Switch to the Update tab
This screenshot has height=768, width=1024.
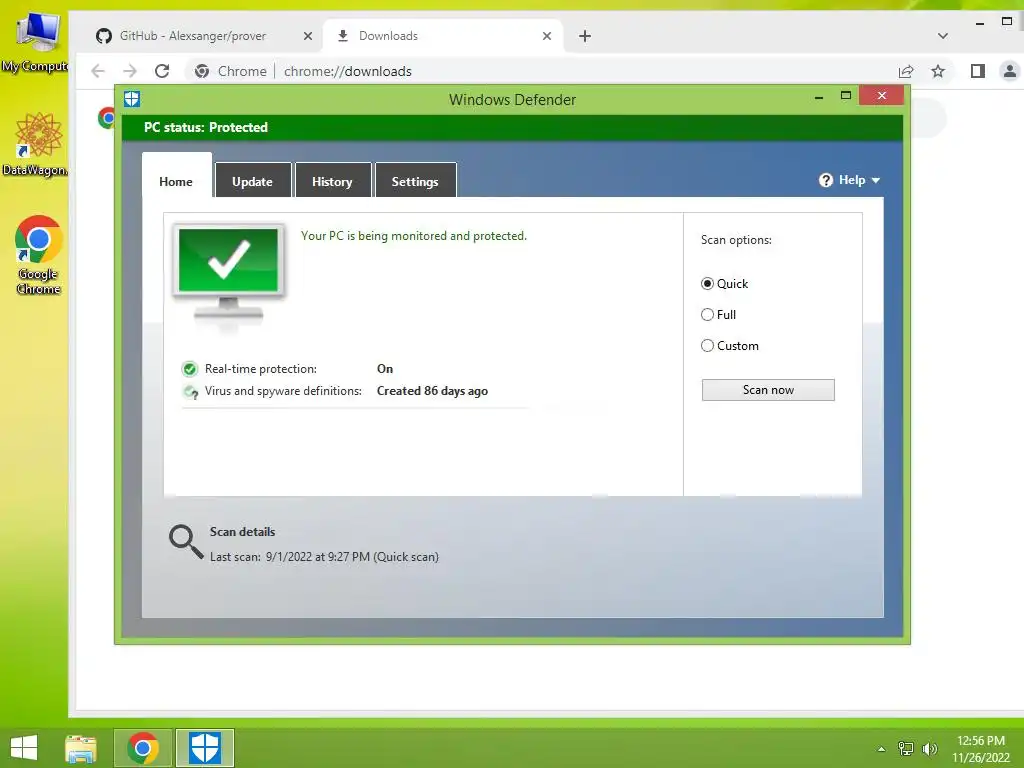click(x=253, y=182)
